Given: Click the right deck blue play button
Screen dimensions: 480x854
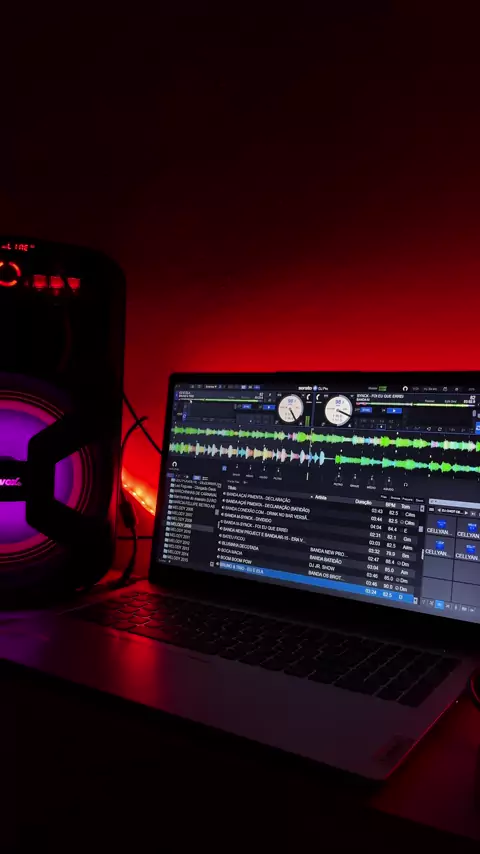Looking at the screenshot, I should (x=393, y=411).
